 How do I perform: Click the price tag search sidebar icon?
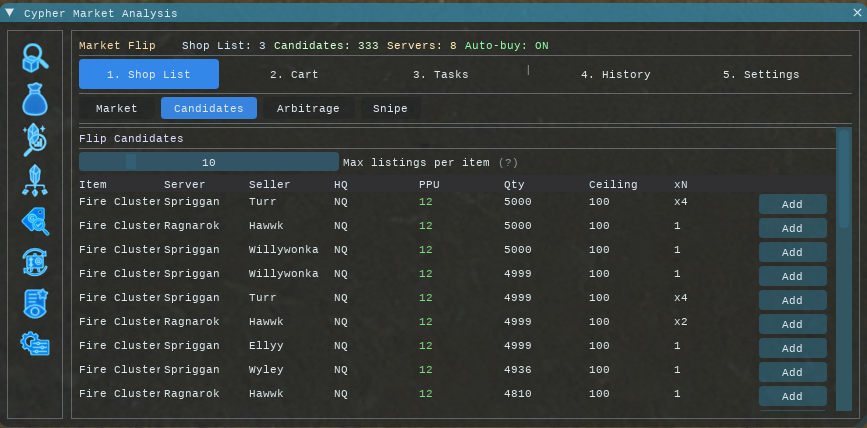[x=35, y=221]
